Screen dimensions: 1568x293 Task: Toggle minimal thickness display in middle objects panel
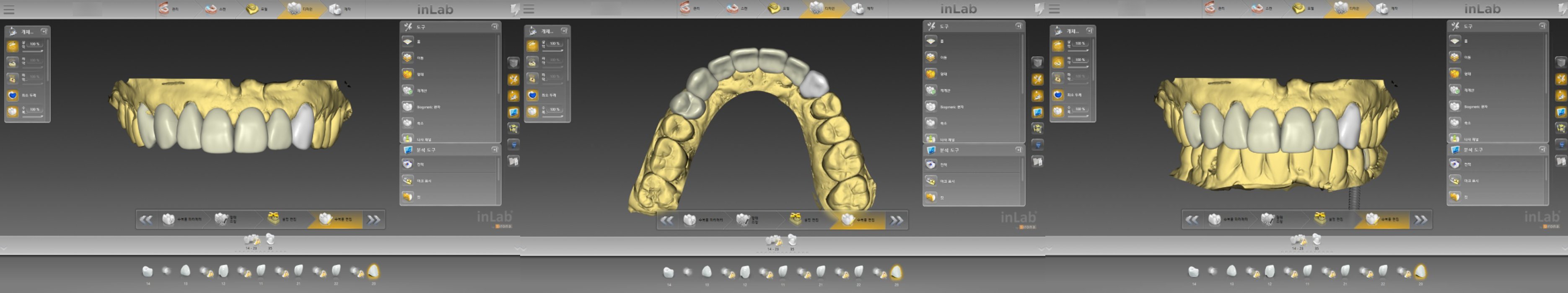tap(533, 95)
